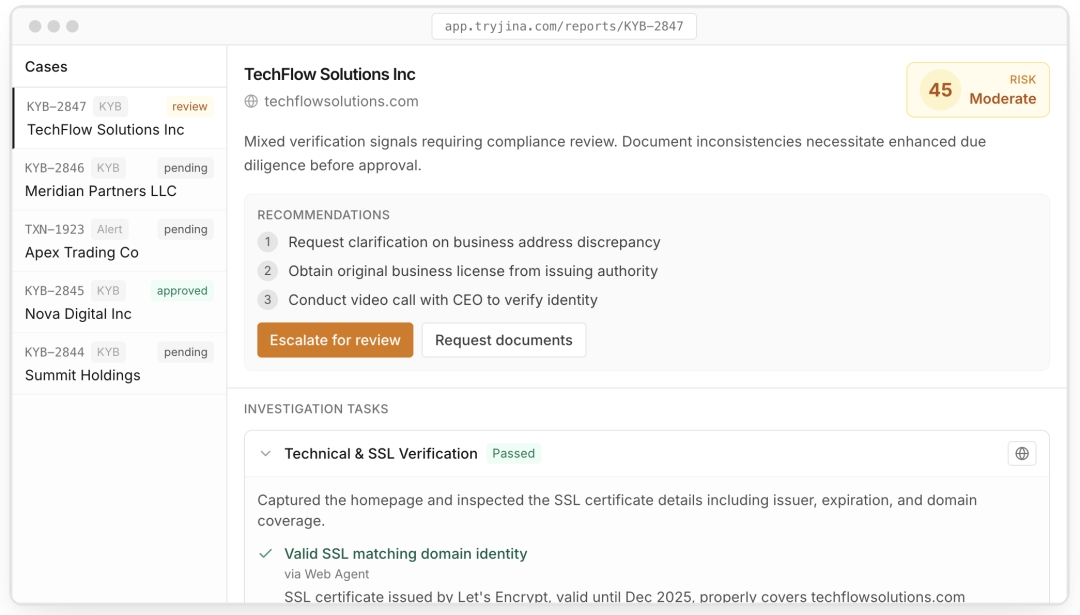Click recommendation number 2 badge
This screenshot has width=1080, height=615.
point(267,271)
